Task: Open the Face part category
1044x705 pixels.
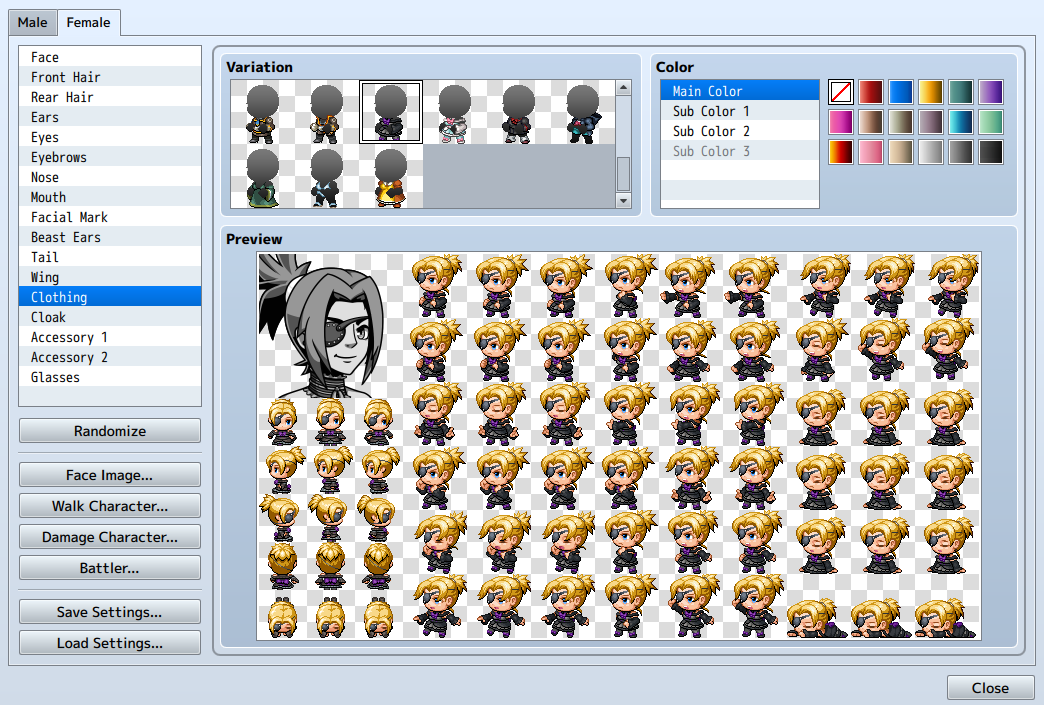Action: click(x=110, y=57)
